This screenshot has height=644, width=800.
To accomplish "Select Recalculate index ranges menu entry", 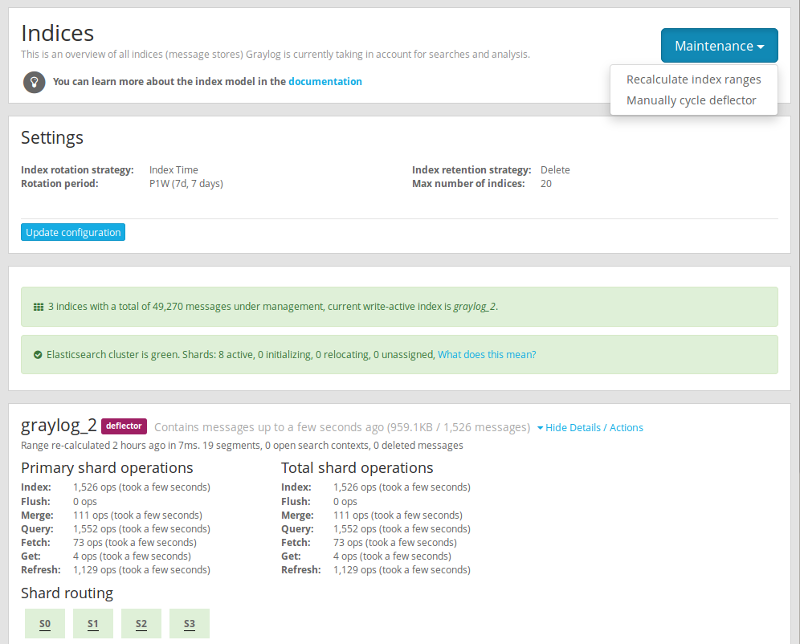I will coord(693,79).
